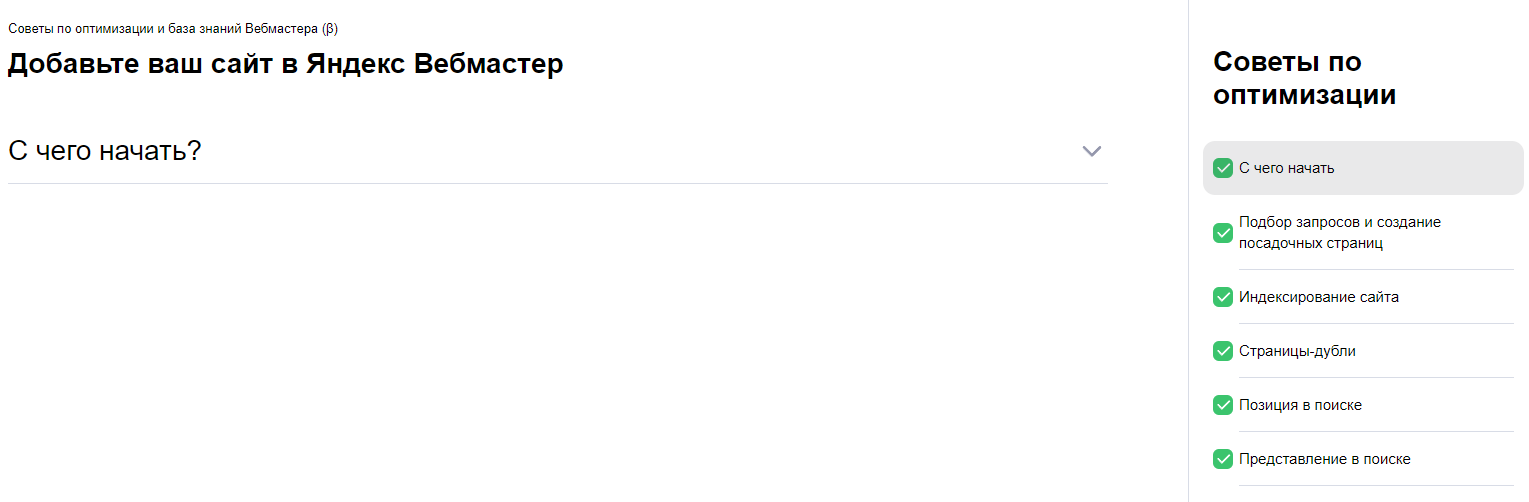Open 'Представление в поиске' sidebar link
The image size is (1529, 502).
click(1324, 459)
